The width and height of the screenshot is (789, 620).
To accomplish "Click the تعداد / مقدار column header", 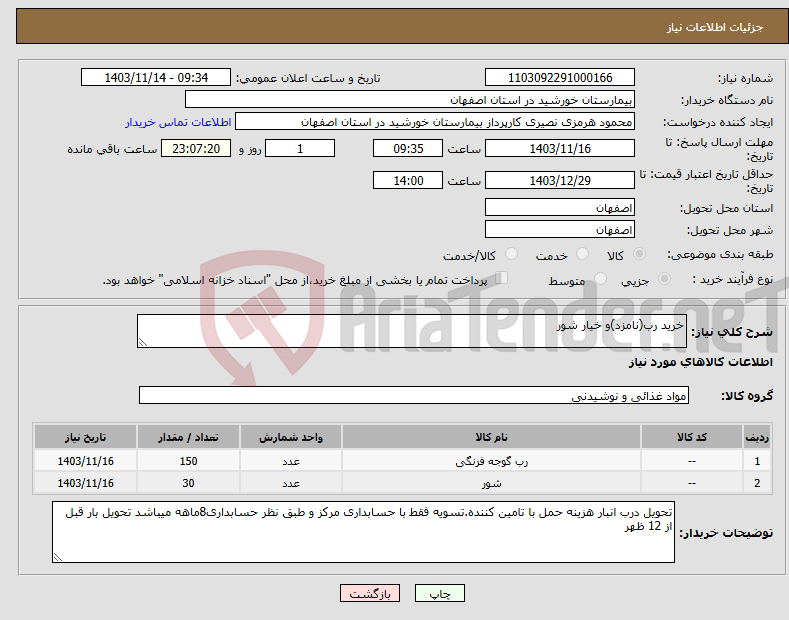I will pyautogui.click(x=188, y=437).
